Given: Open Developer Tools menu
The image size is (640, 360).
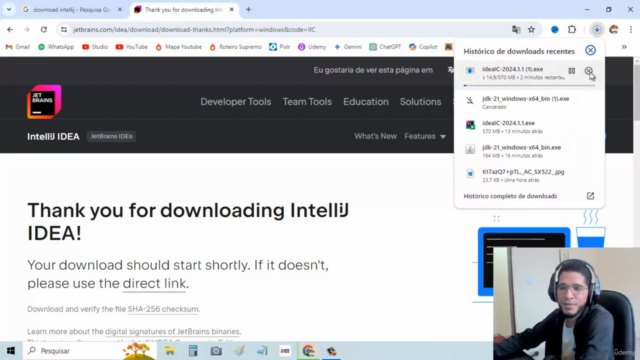Looking at the screenshot, I should (x=236, y=102).
